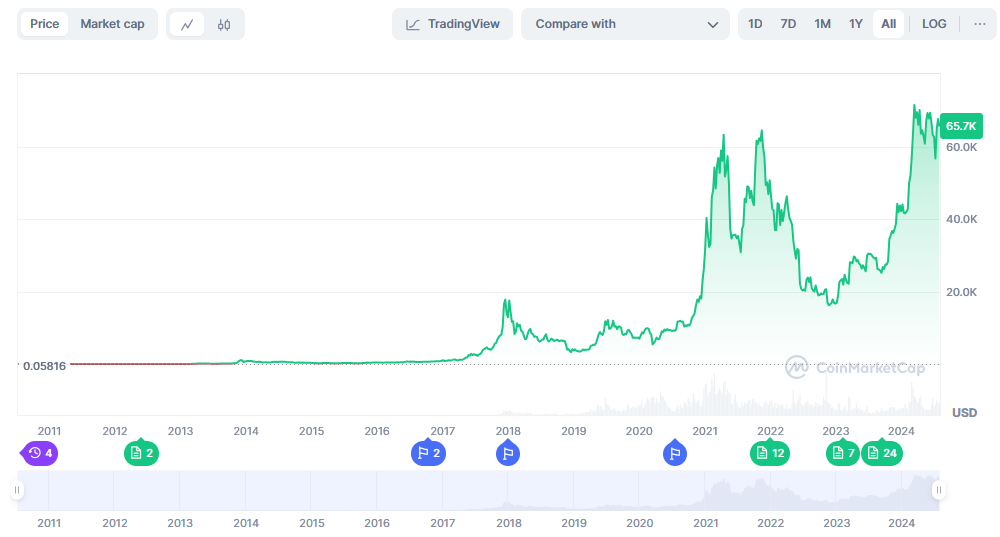Viewport: 1000px width, 537px height.
Task: Click the blue flag marker near 2020
Action: [x=675, y=453]
